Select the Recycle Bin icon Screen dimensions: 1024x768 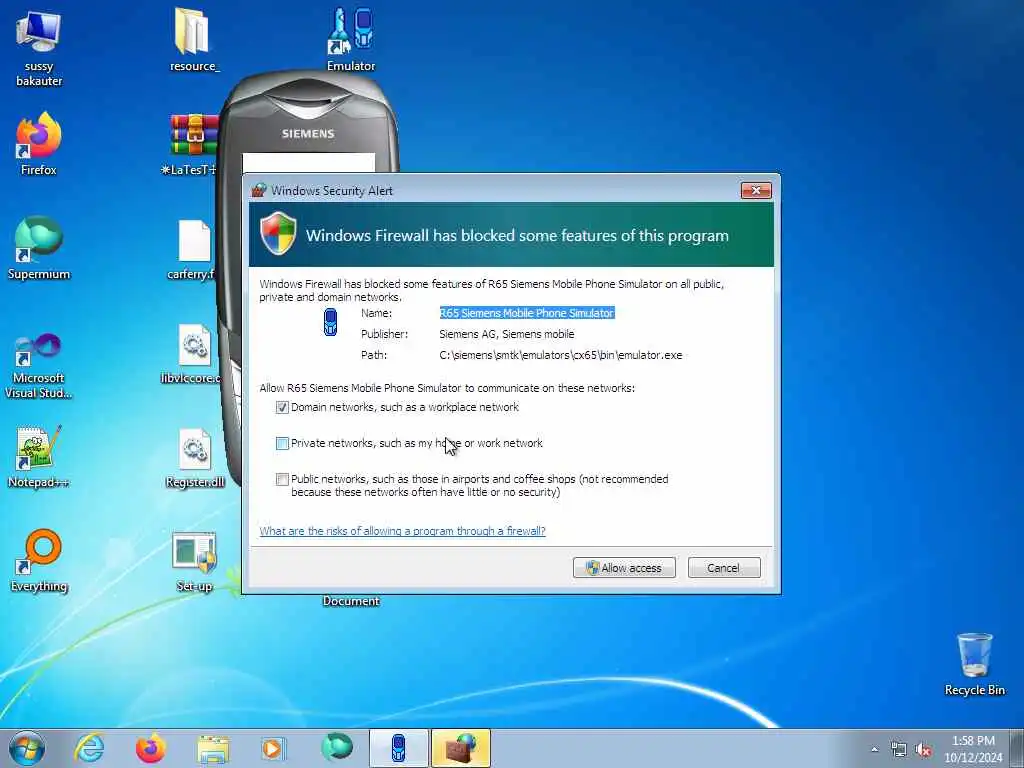[974, 664]
